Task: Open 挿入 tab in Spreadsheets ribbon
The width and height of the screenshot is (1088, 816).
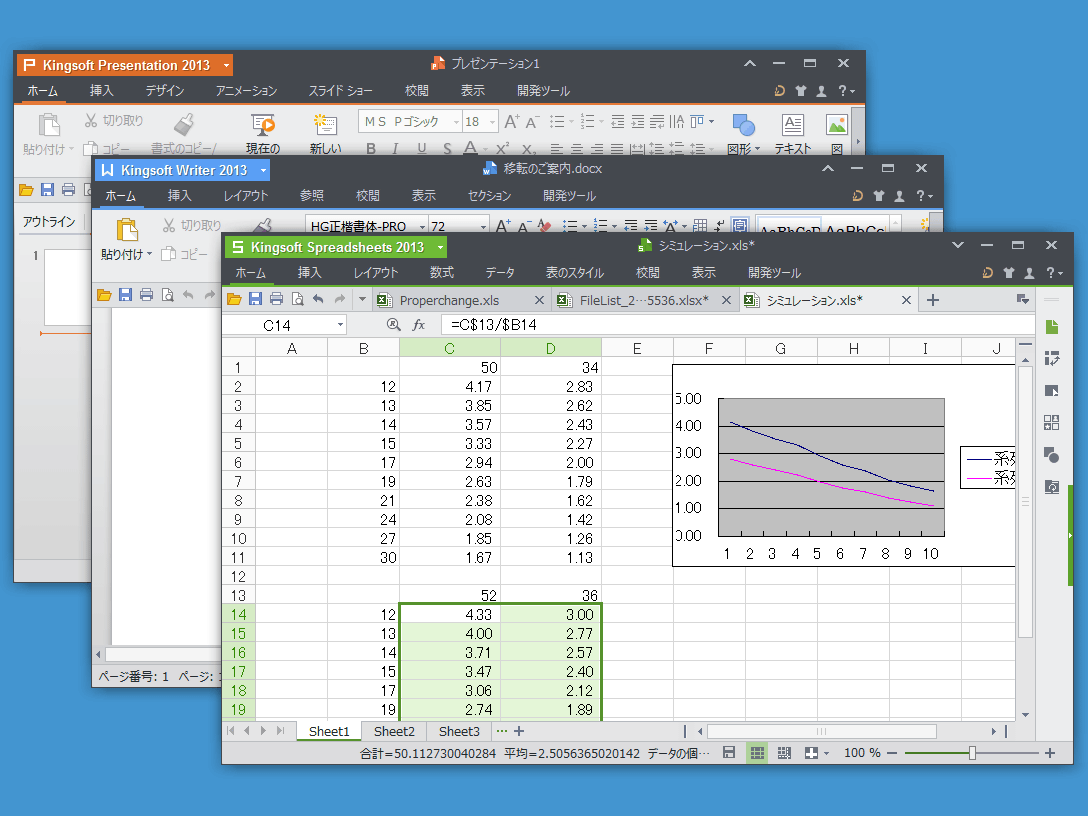Action: click(x=309, y=273)
